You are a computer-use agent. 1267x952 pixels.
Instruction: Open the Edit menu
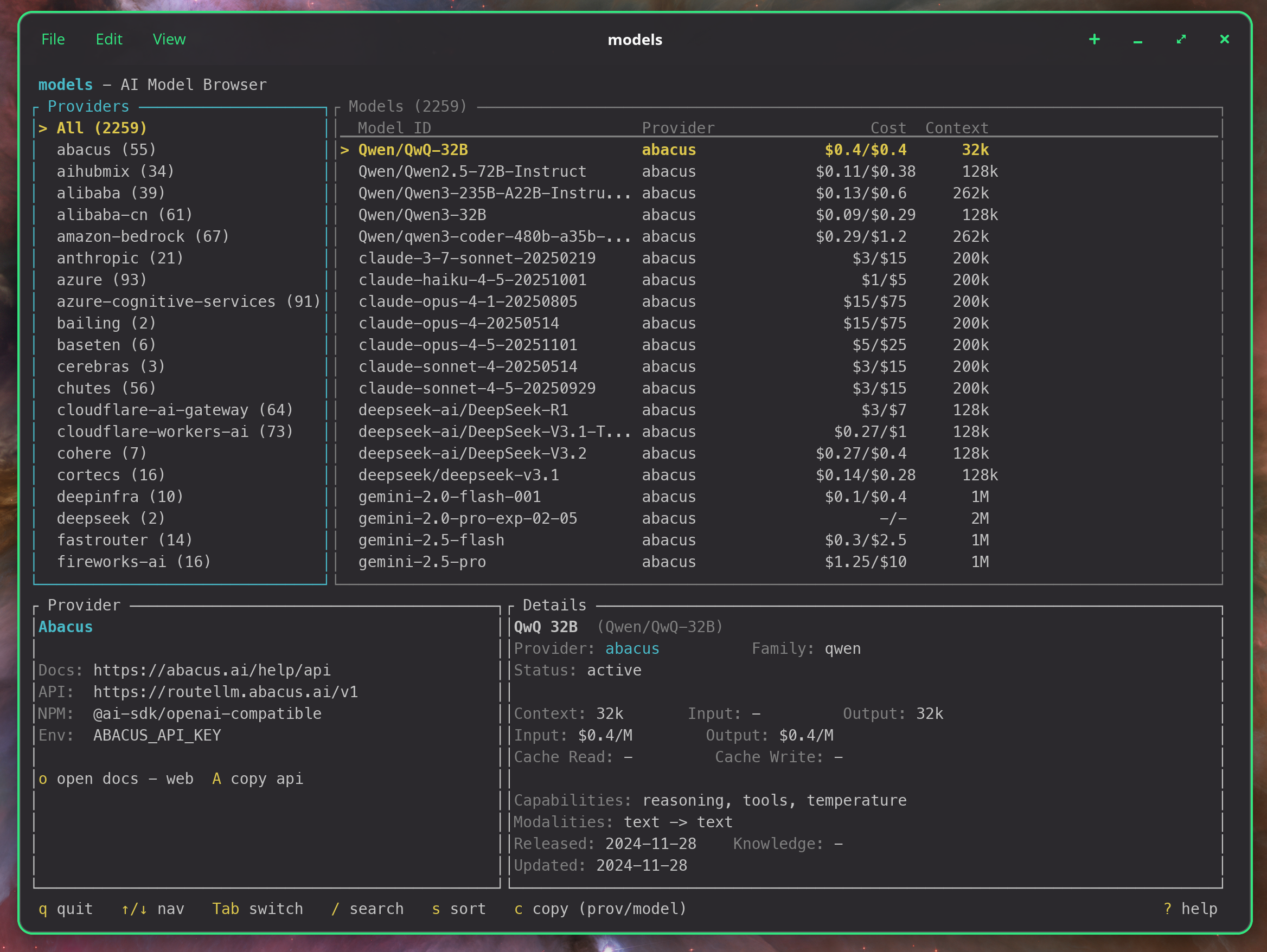[110, 39]
